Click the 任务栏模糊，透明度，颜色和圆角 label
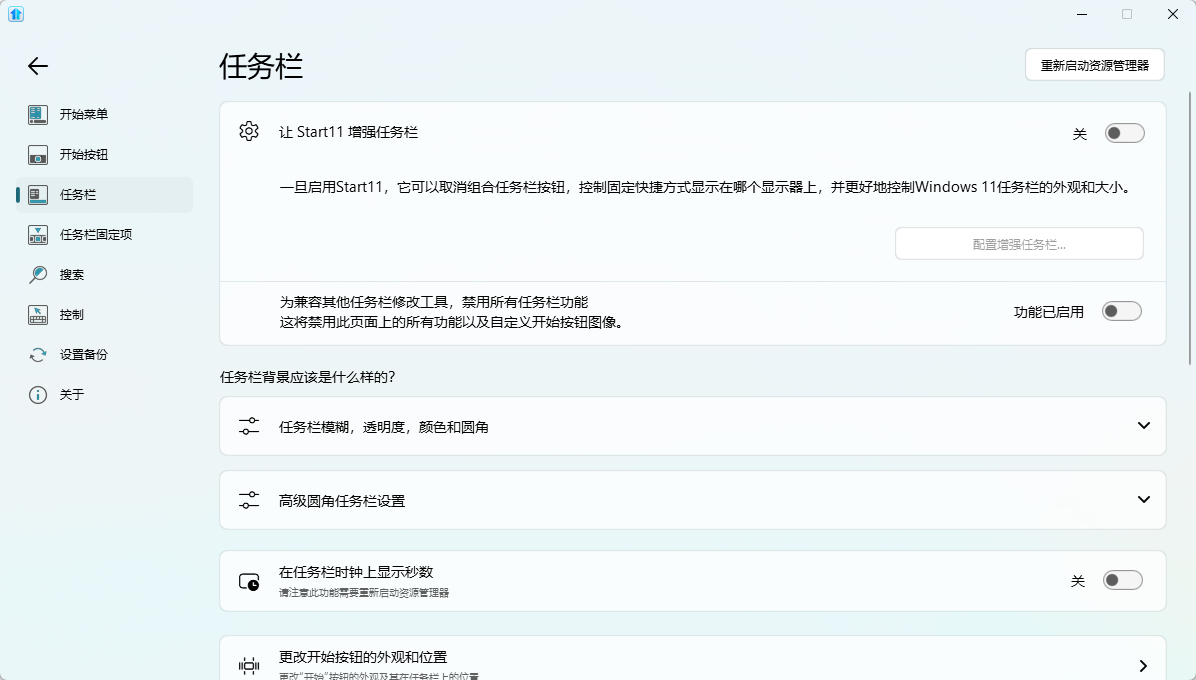The image size is (1196, 680). 384,427
